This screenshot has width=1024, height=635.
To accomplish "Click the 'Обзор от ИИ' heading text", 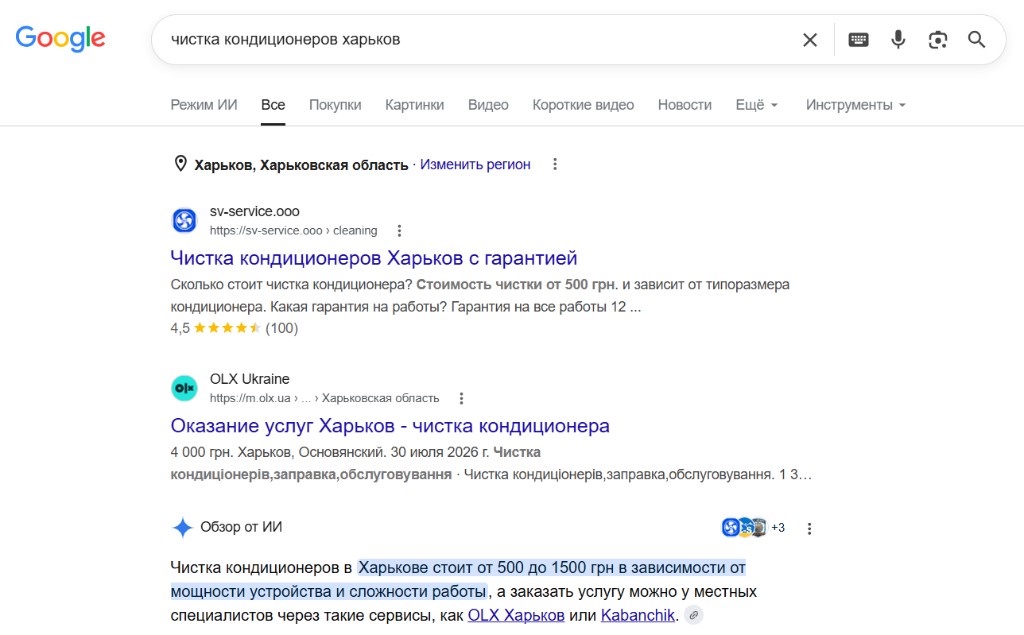I will [241, 527].
